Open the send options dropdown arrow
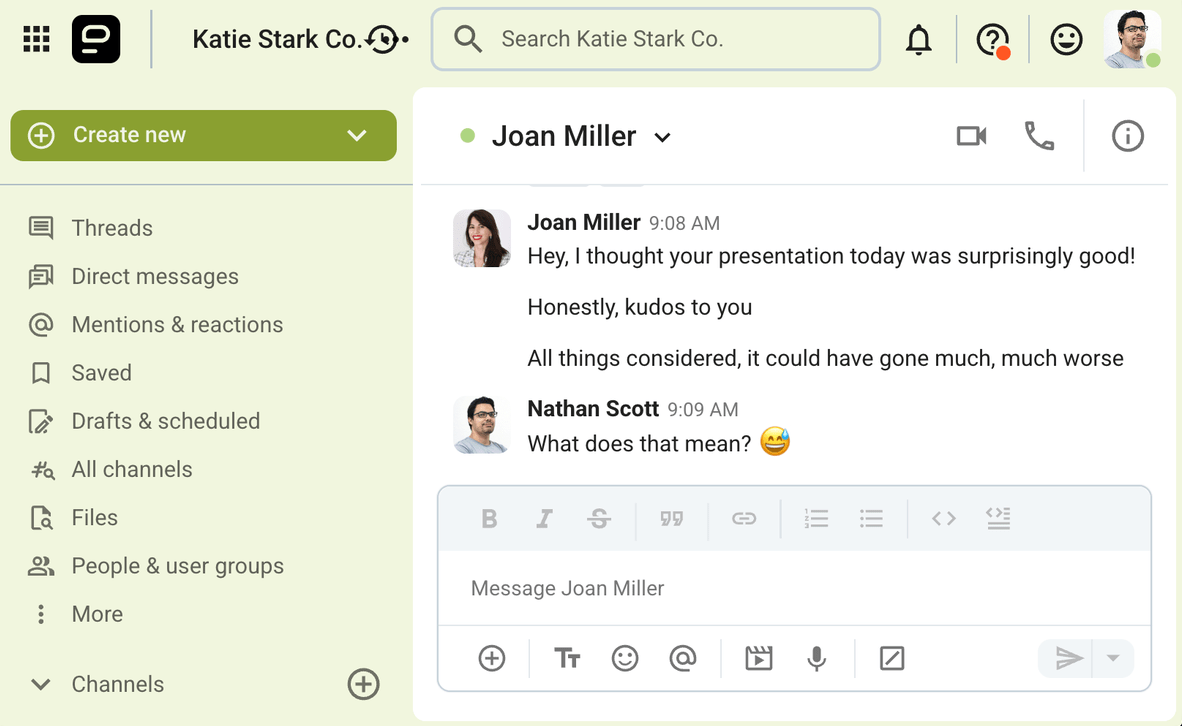The width and height of the screenshot is (1182, 726). pyautogui.click(x=1113, y=658)
